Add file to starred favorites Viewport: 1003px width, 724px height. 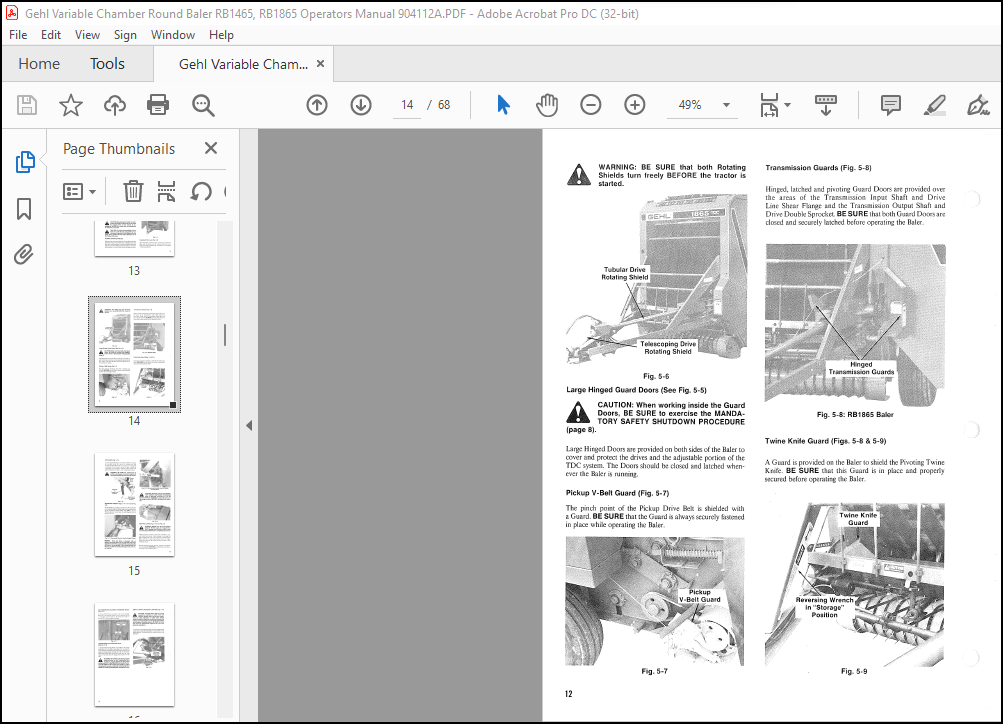coord(71,105)
